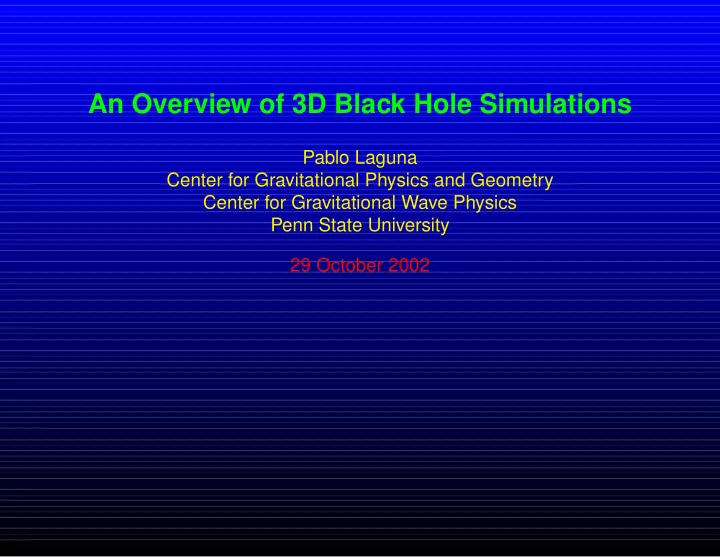This screenshot has height=557, width=720.
Task: Click "Center for Gravitational Physics and Geometry" line
Action: pyautogui.click(x=360, y=180)
